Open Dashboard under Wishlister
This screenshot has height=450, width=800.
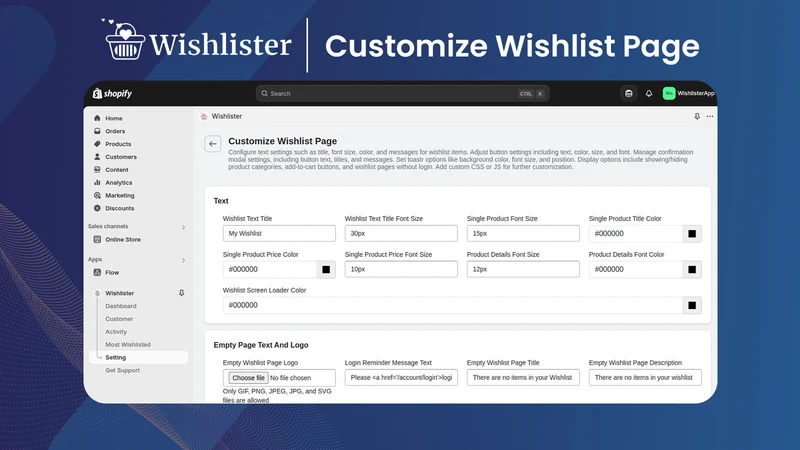click(121, 306)
